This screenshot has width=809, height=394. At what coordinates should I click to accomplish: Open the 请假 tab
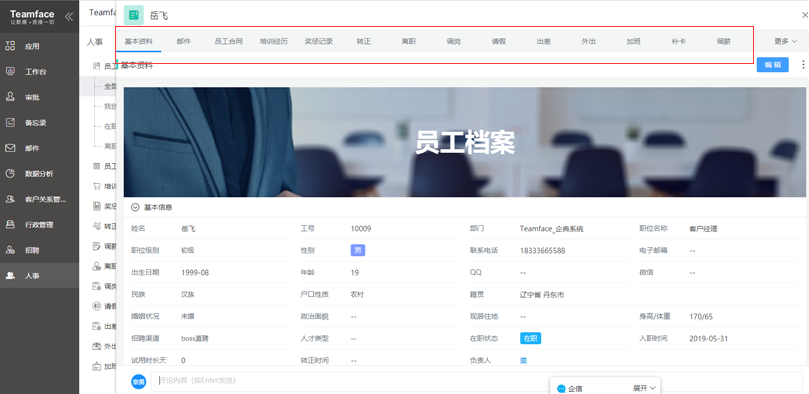coord(498,41)
